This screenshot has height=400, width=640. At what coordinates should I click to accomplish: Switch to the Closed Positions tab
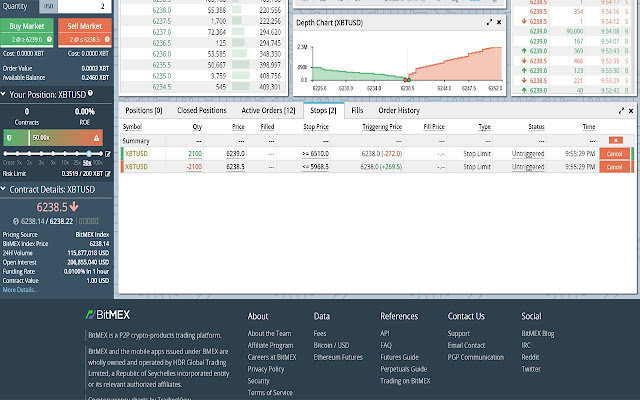pos(202,110)
